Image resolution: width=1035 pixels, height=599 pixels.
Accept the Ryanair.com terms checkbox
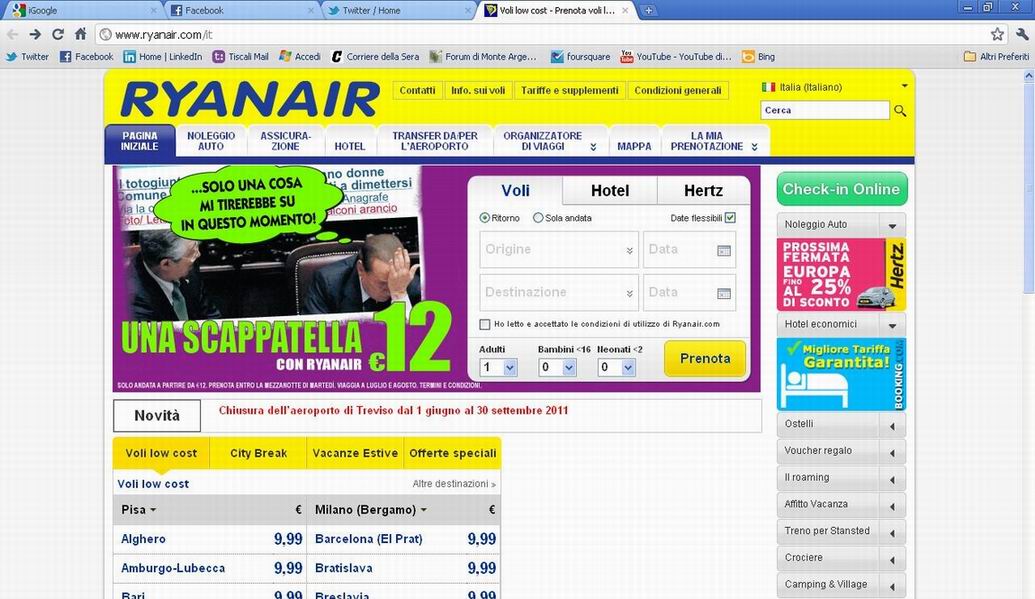click(485, 324)
